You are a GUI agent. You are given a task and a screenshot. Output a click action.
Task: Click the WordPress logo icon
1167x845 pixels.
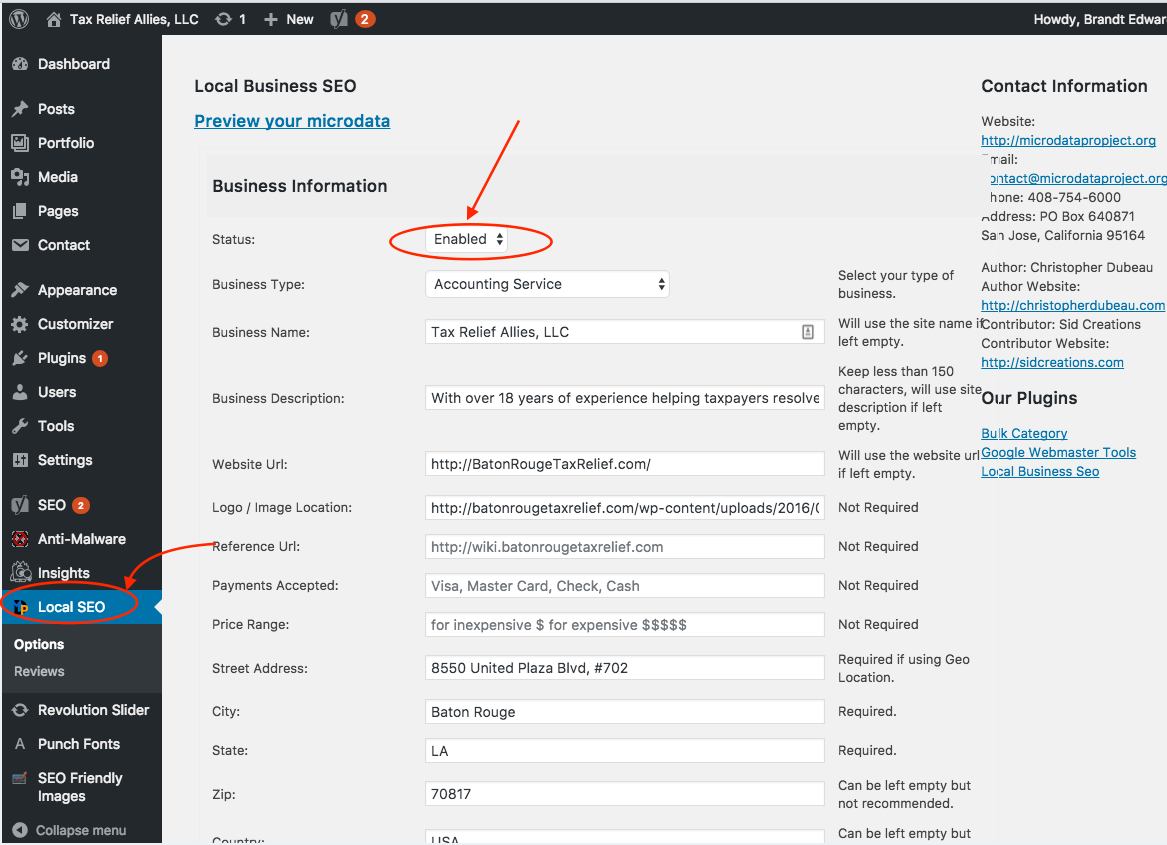(x=19, y=19)
